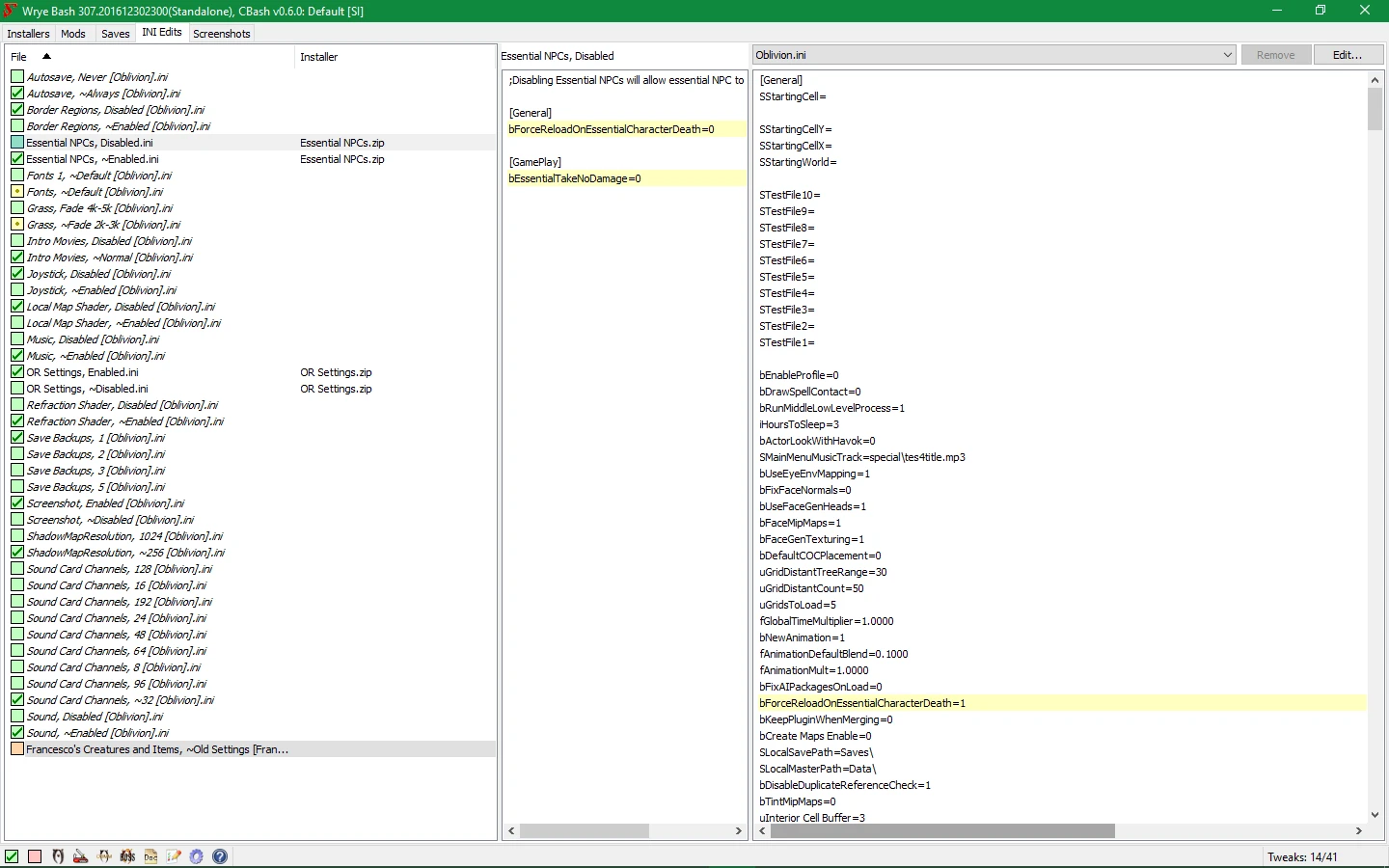The width and height of the screenshot is (1389, 868).
Task: Click the red Swiss army knife icon
Action: [81, 856]
